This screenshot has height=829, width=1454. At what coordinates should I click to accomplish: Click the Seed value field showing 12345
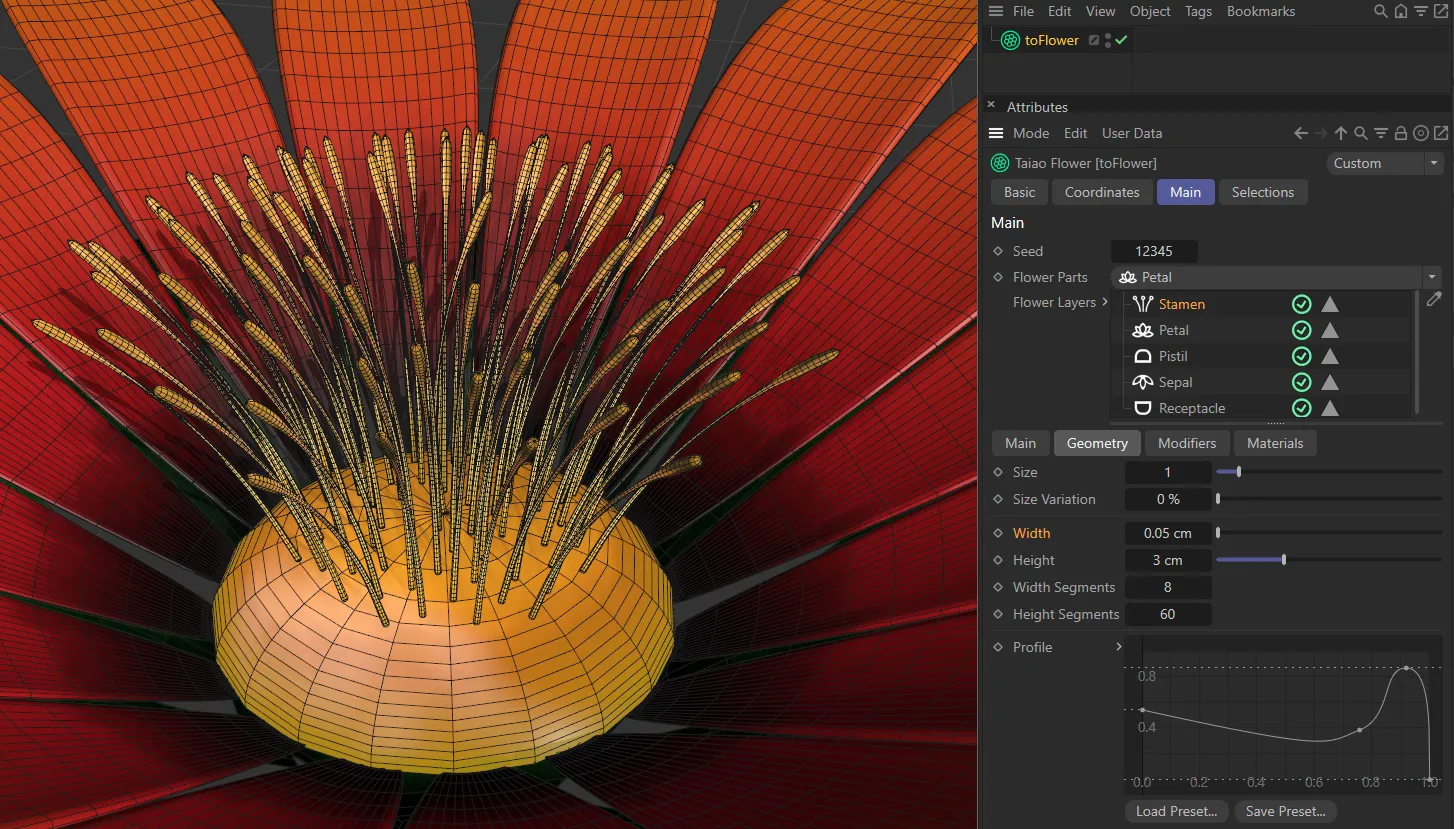[x=1154, y=251]
